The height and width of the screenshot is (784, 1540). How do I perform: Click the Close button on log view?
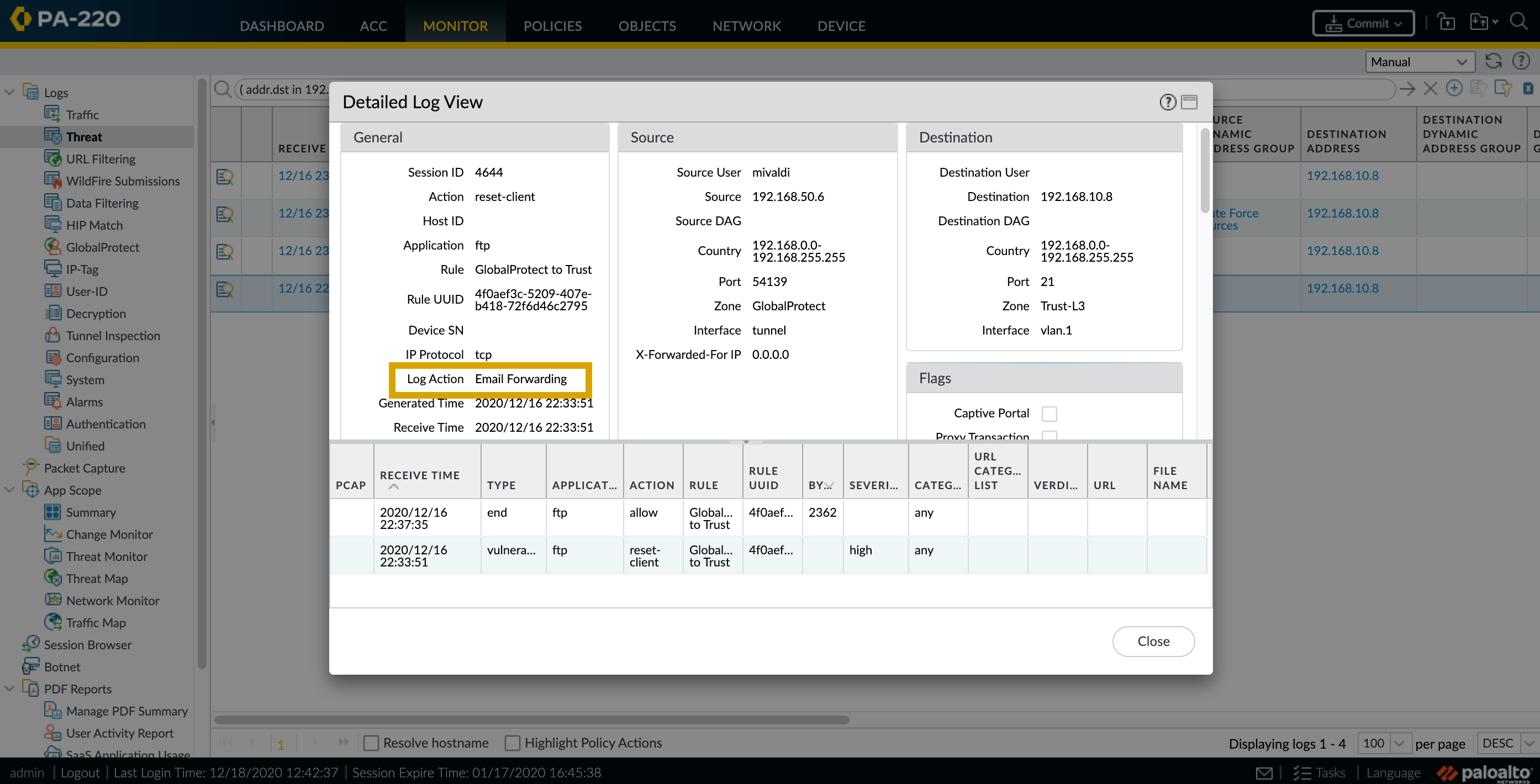[x=1153, y=641]
